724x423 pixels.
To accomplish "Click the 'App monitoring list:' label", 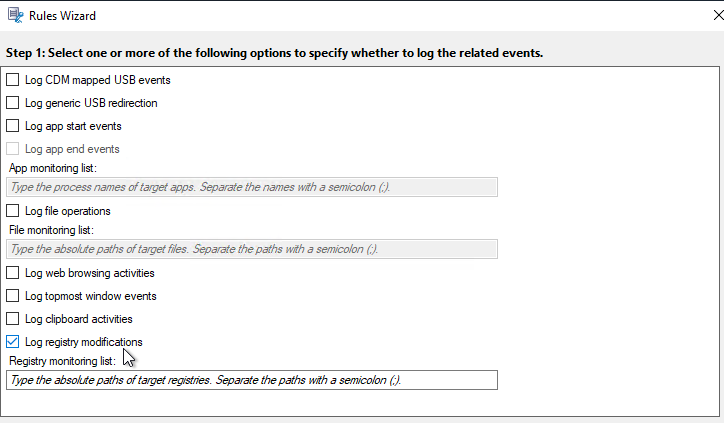I will coord(53,168).
